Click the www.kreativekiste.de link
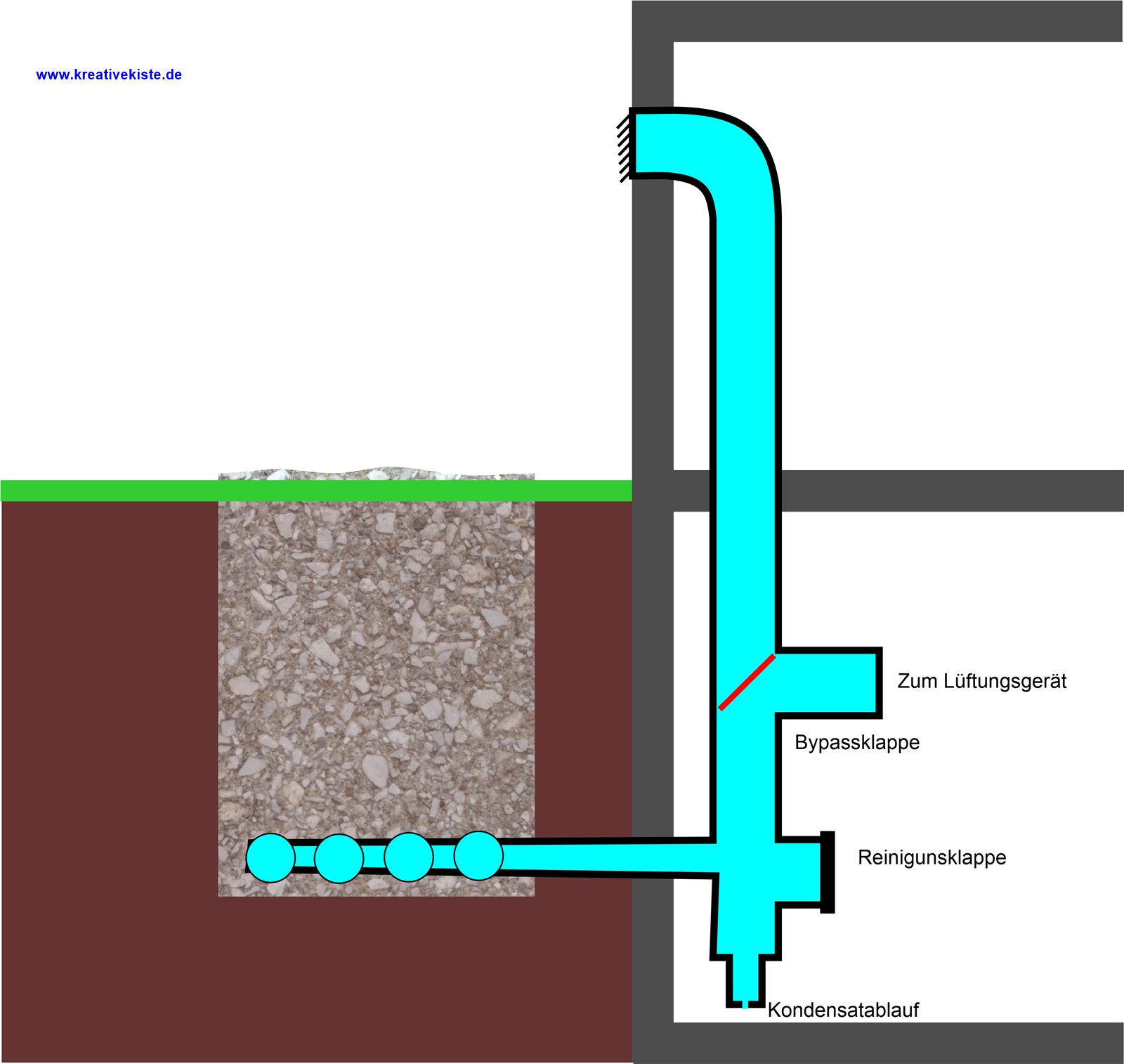This screenshot has width=1124, height=1064. 109,74
